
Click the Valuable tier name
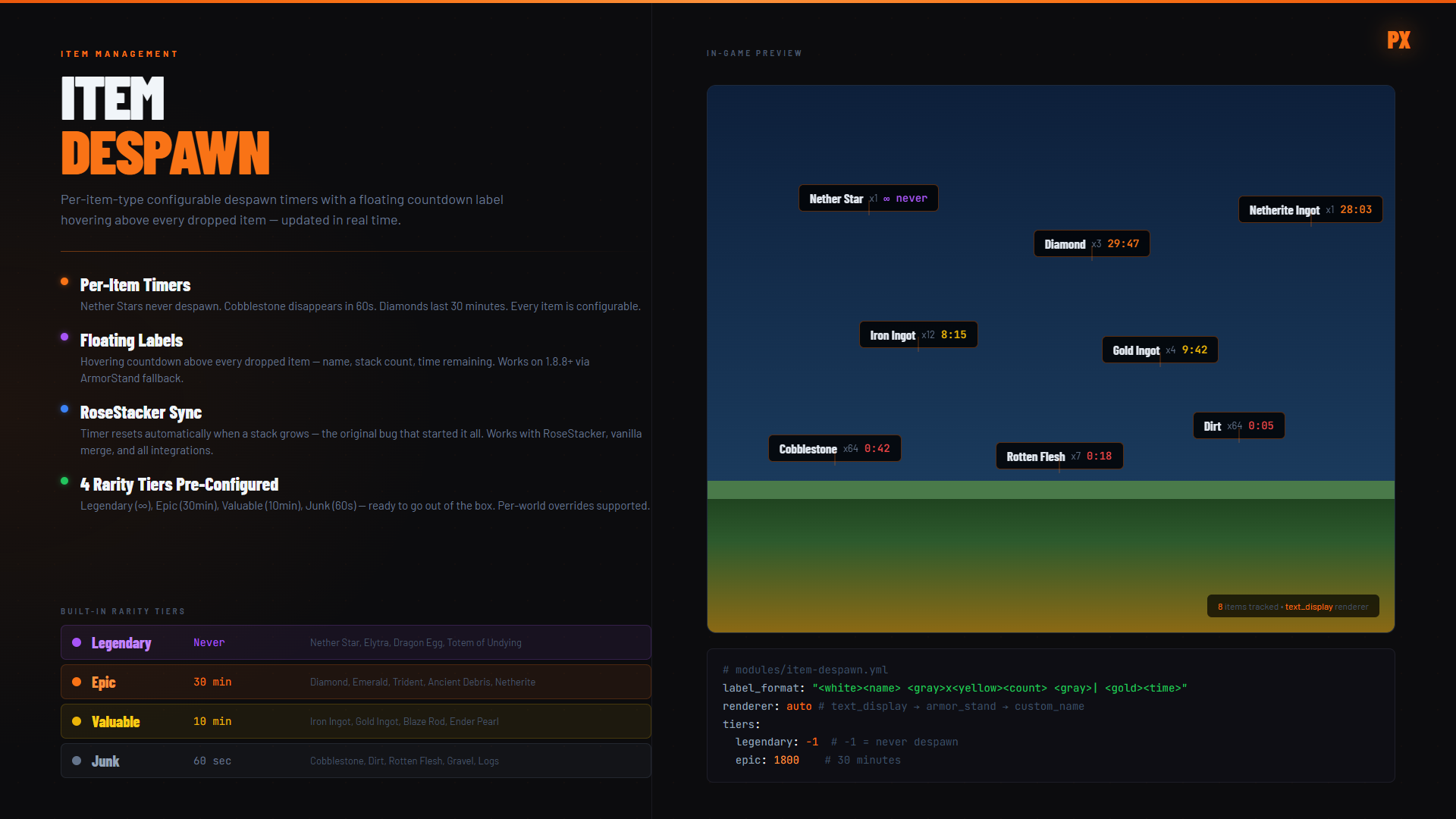coord(116,722)
